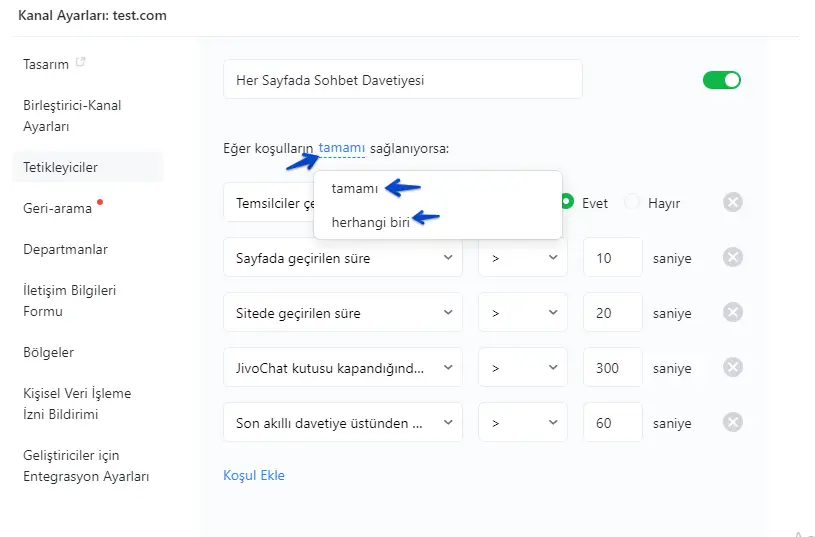The width and height of the screenshot is (815, 537).
Task: Open Departmanlar in the sidebar
Action: (65, 249)
